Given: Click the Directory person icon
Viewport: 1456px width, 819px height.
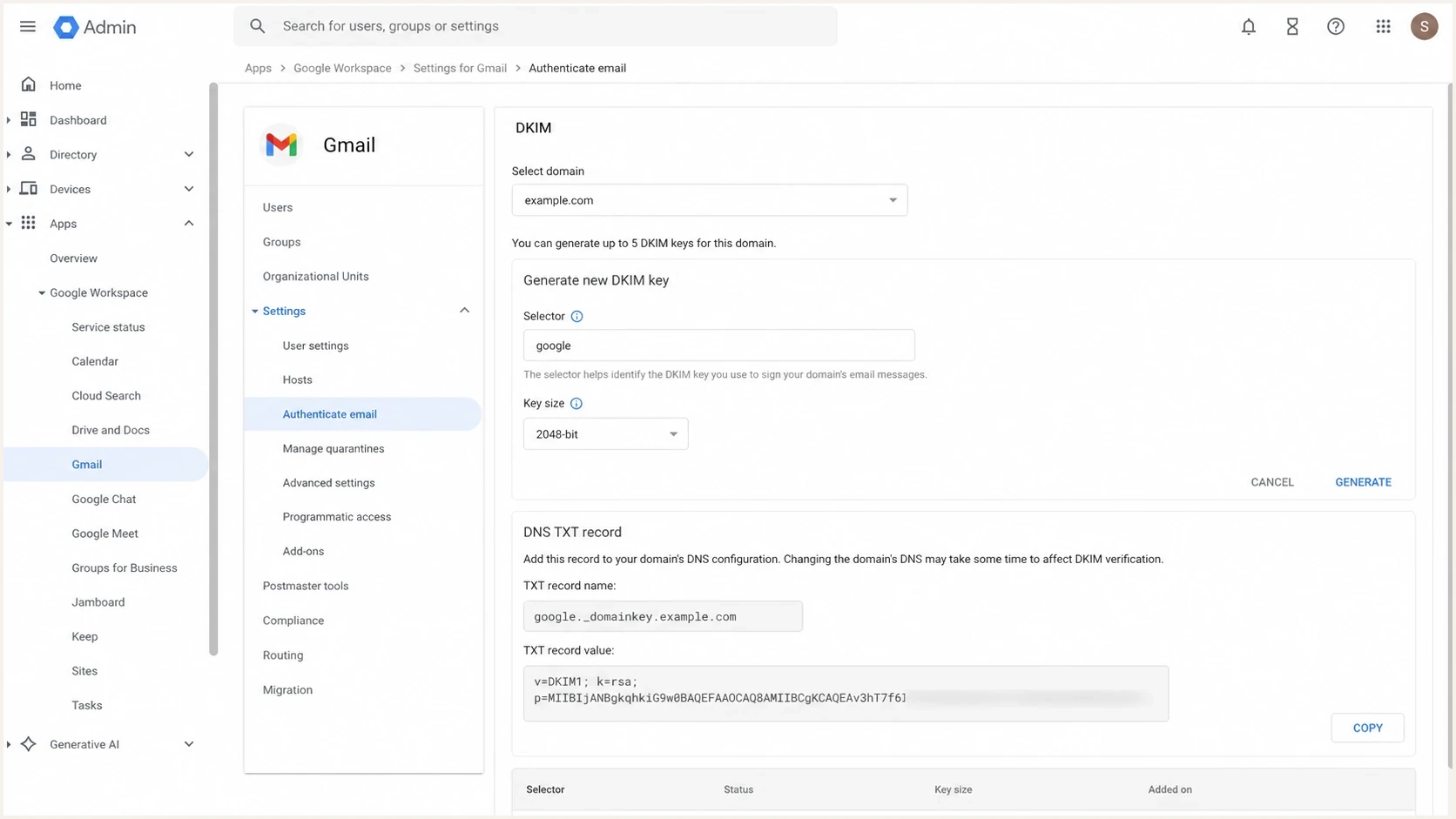Looking at the screenshot, I should pos(29,154).
